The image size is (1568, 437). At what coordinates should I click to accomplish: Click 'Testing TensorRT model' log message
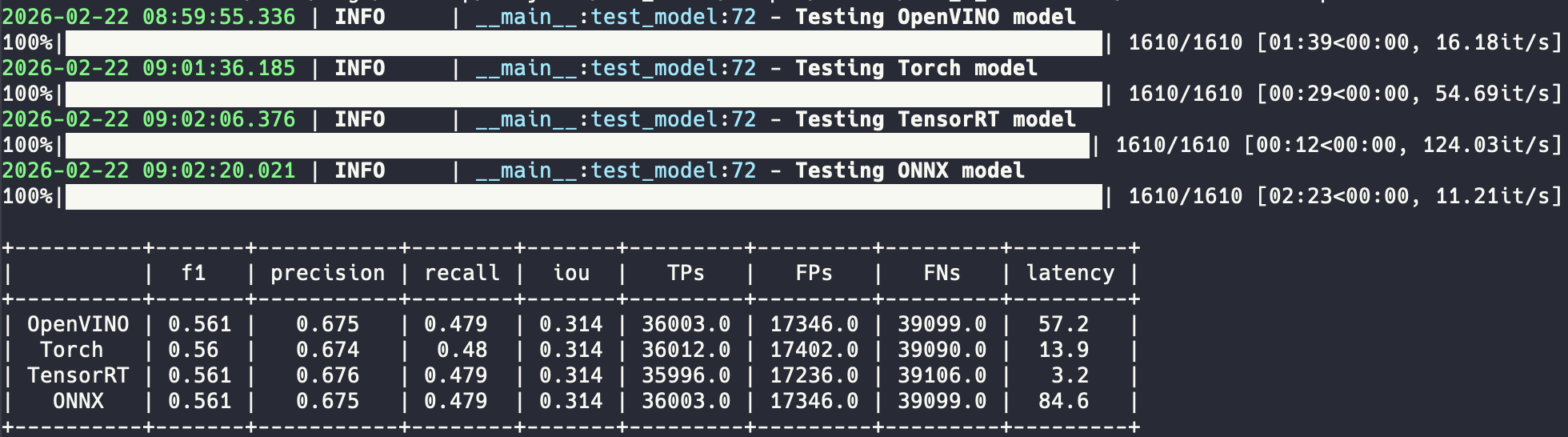point(935,119)
